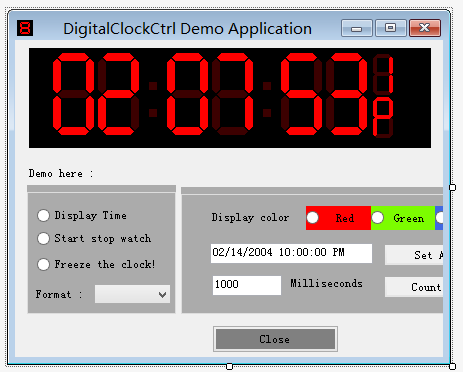
Task: Pick the Green display color option
Action: [x=403, y=218]
